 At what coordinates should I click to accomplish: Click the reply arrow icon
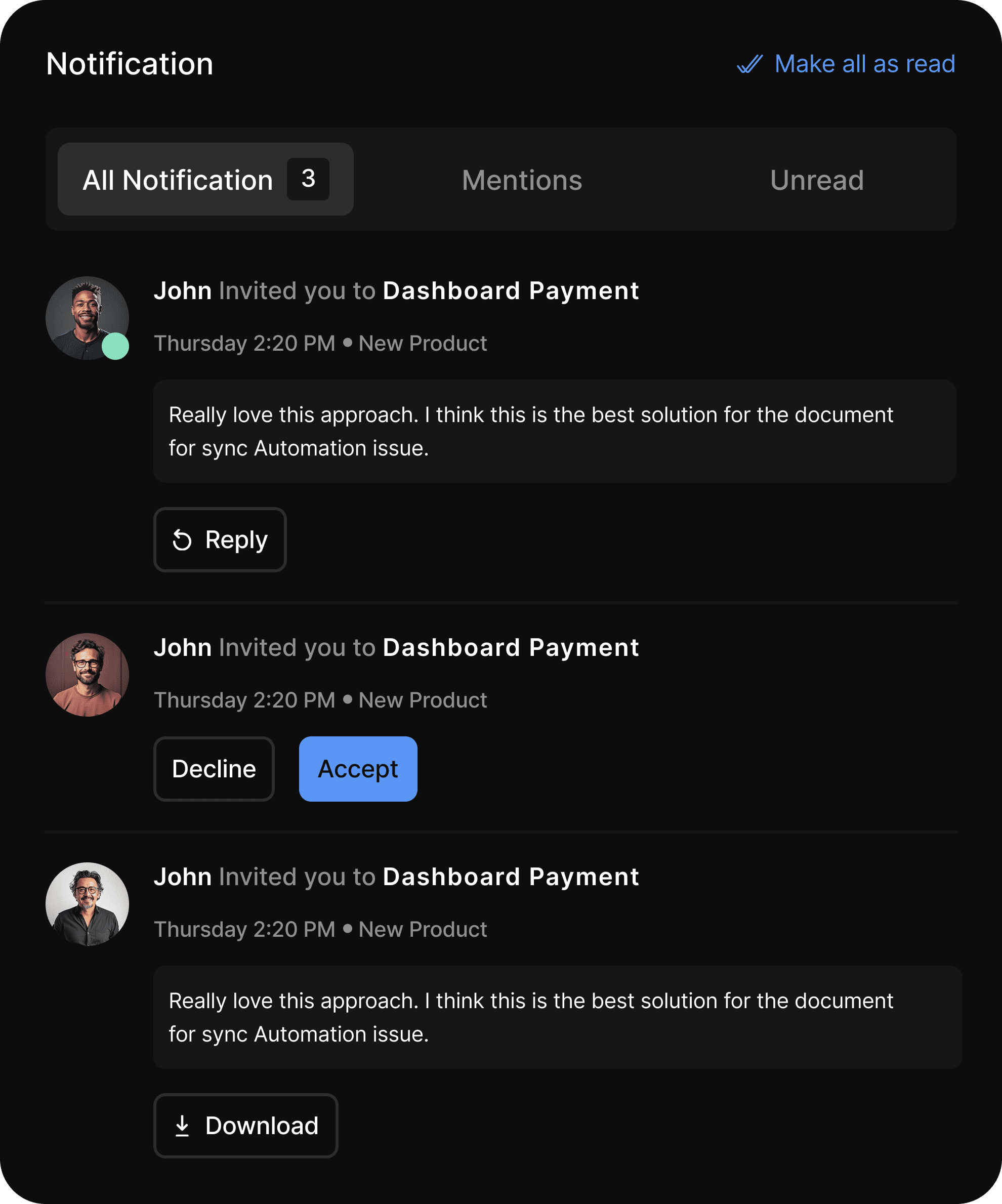point(182,540)
